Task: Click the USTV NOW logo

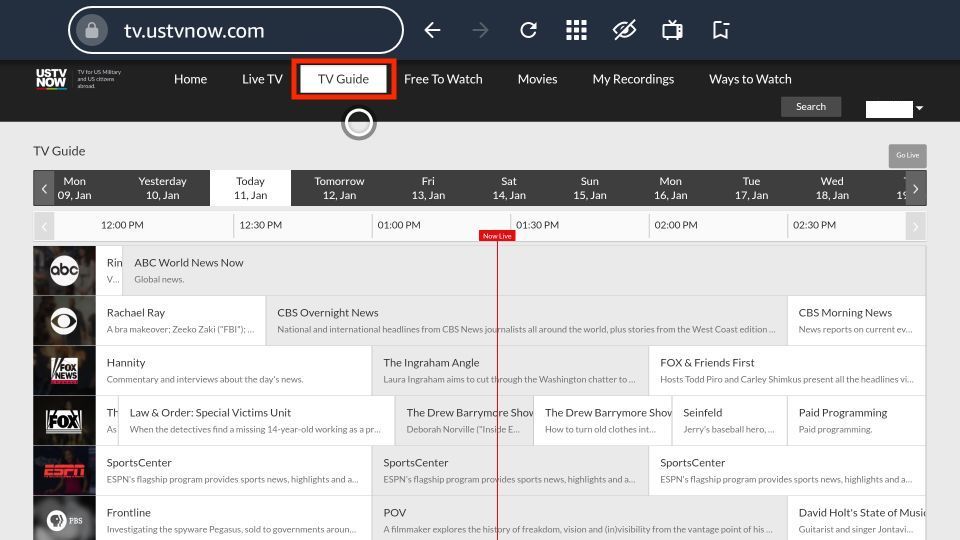Action: pyautogui.click(x=51, y=79)
